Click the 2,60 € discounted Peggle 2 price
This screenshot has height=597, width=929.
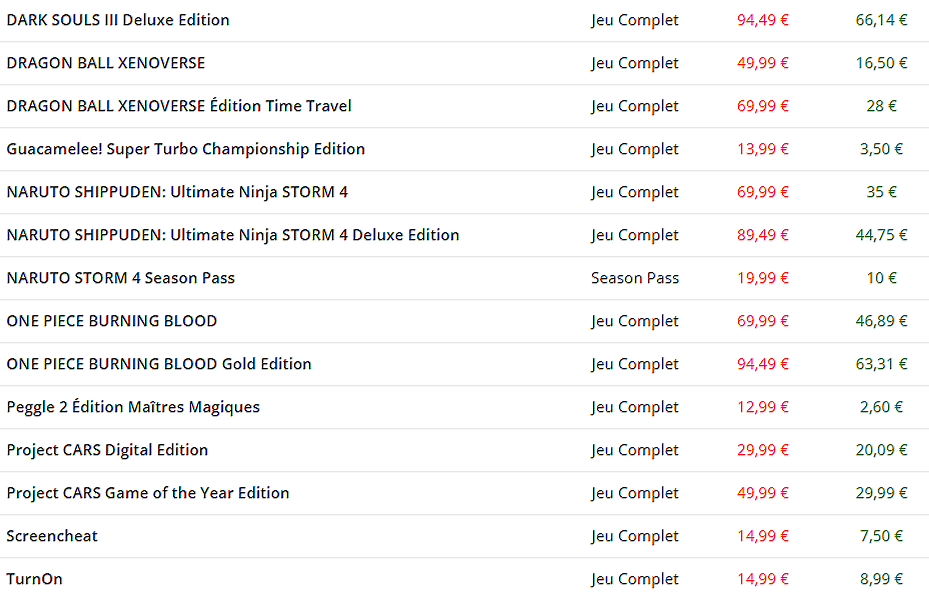pos(881,407)
